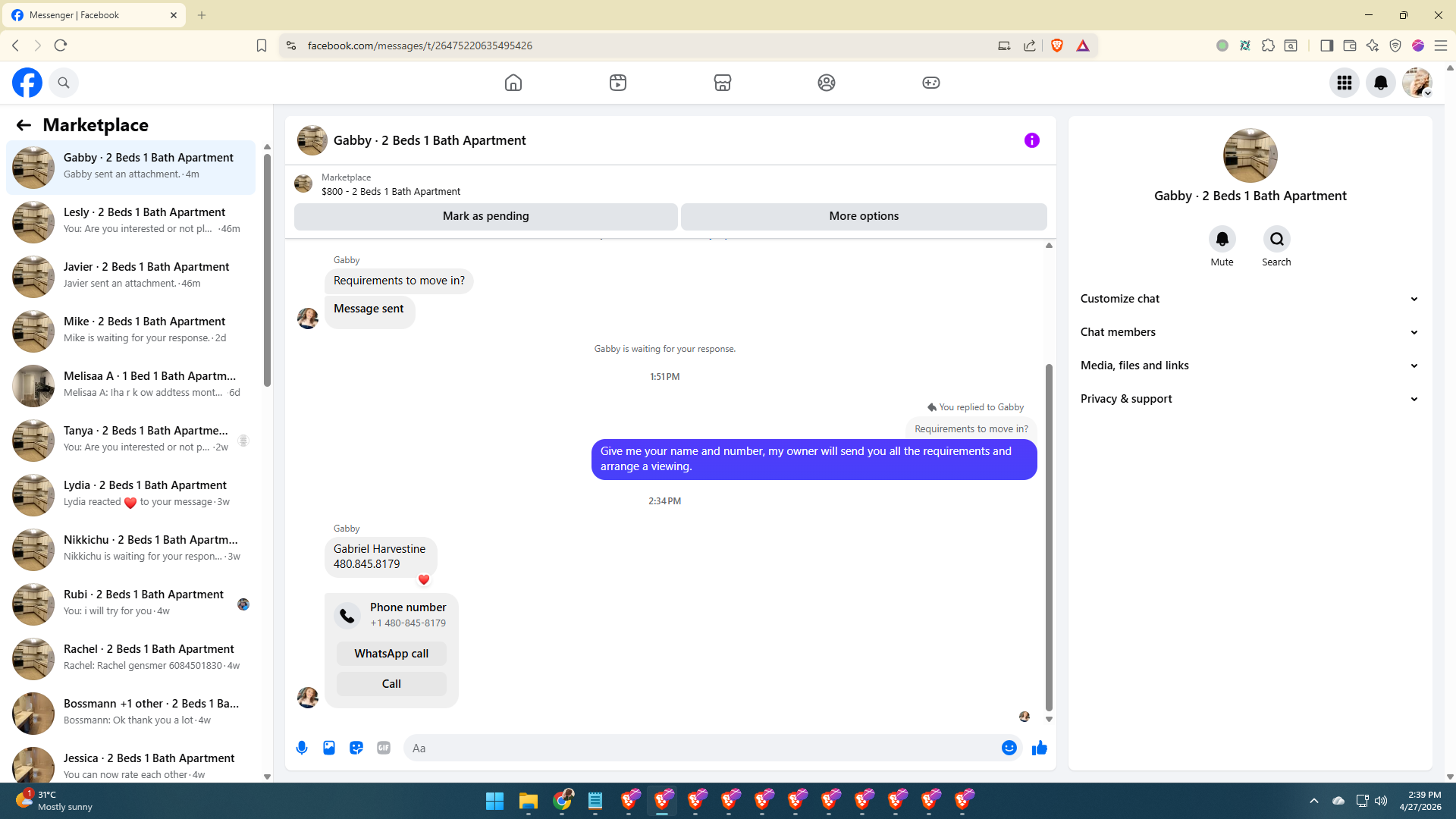Record a voice clip with microphone icon
1456x819 pixels.
tap(302, 748)
